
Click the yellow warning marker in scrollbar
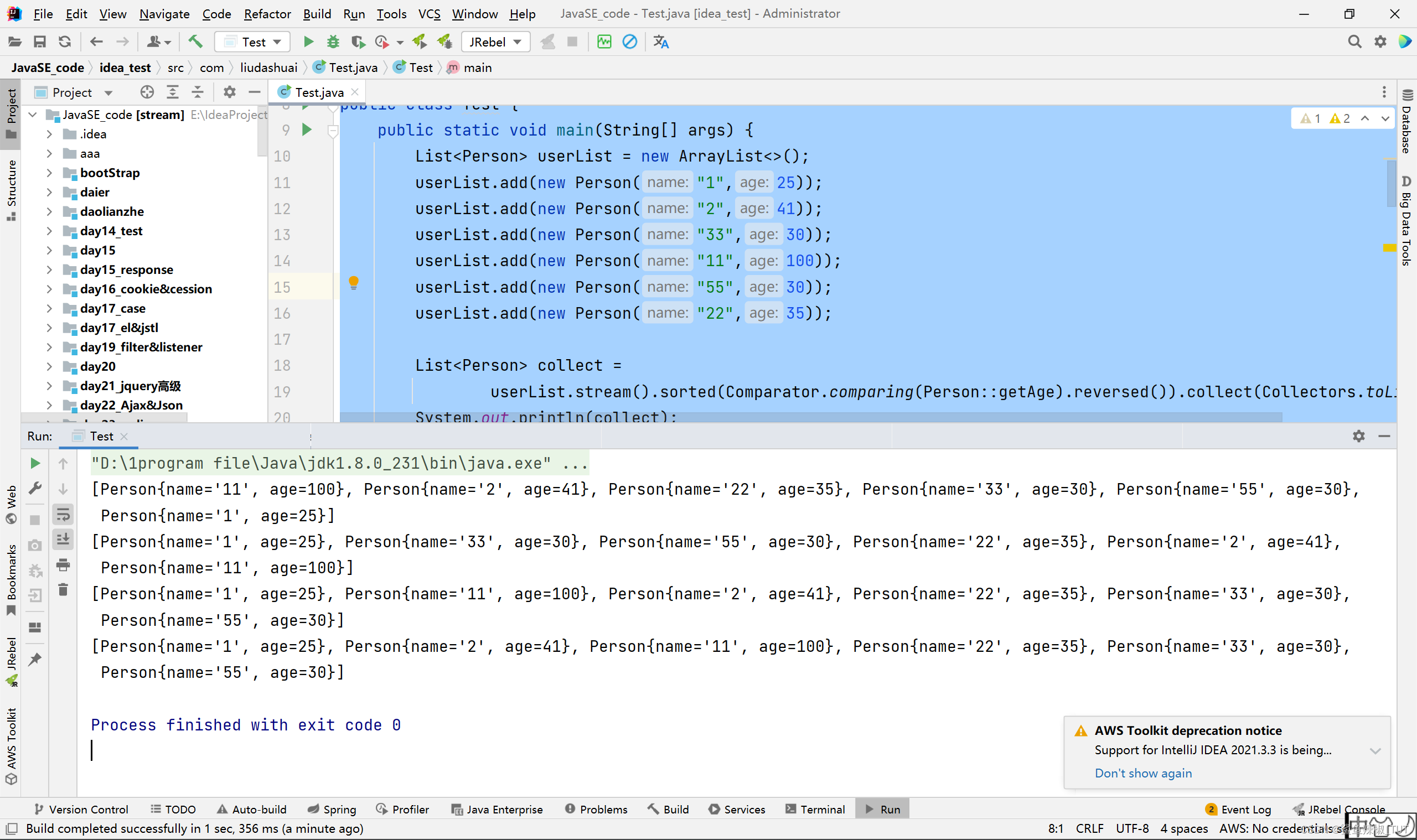tap(1389, 248)
